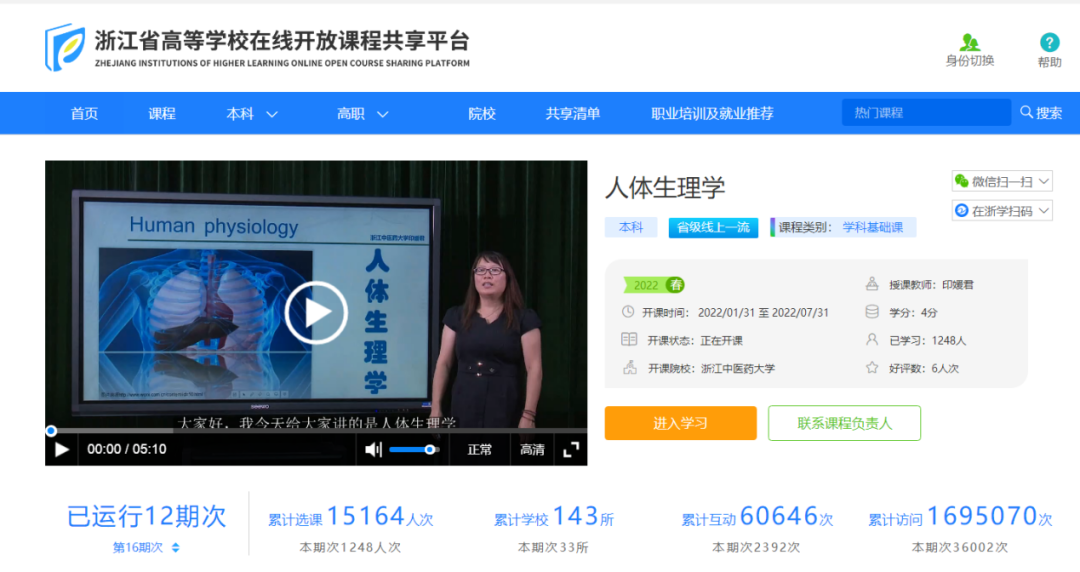Toggle 正常 playback speed setting

pos(479,450)
